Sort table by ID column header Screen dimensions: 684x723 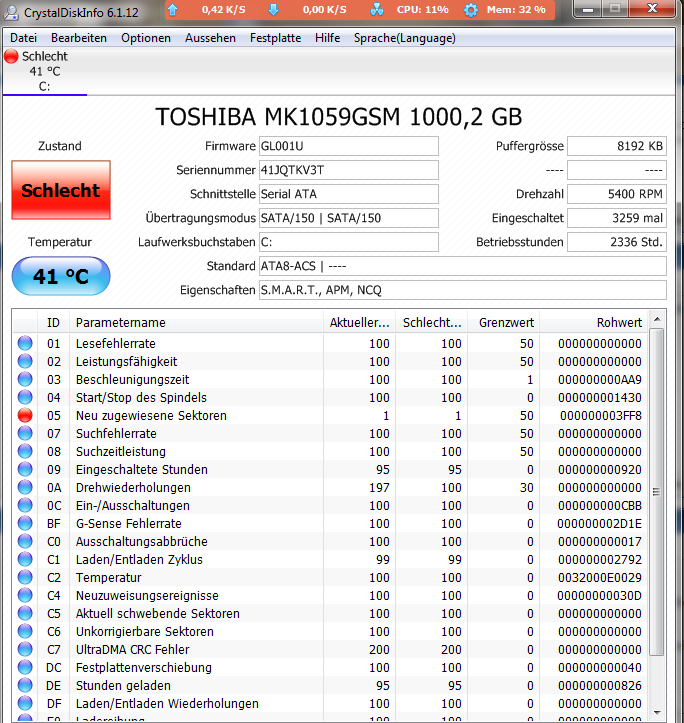point(53,322)
